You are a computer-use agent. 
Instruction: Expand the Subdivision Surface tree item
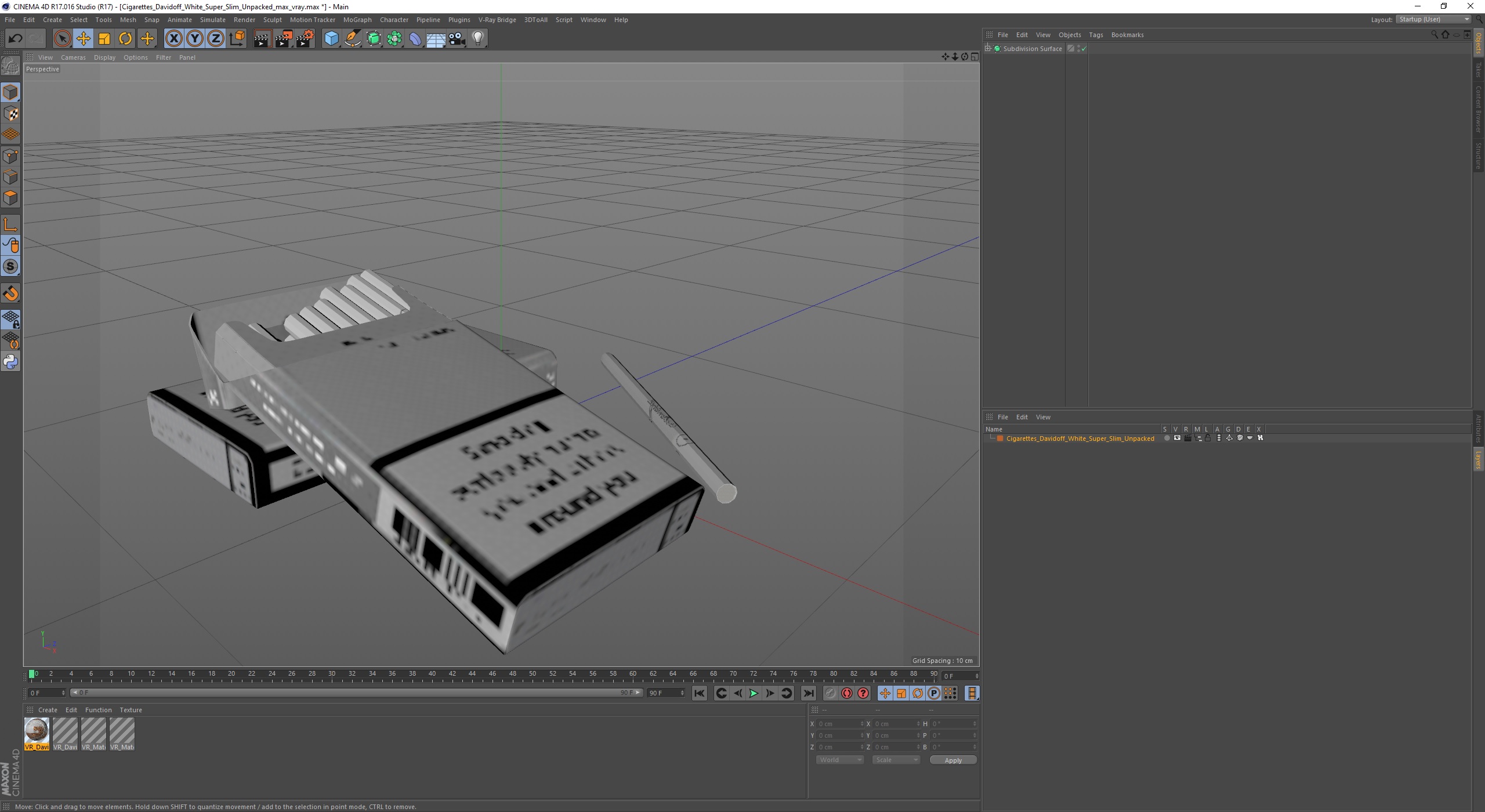click(x=988, y=49)
